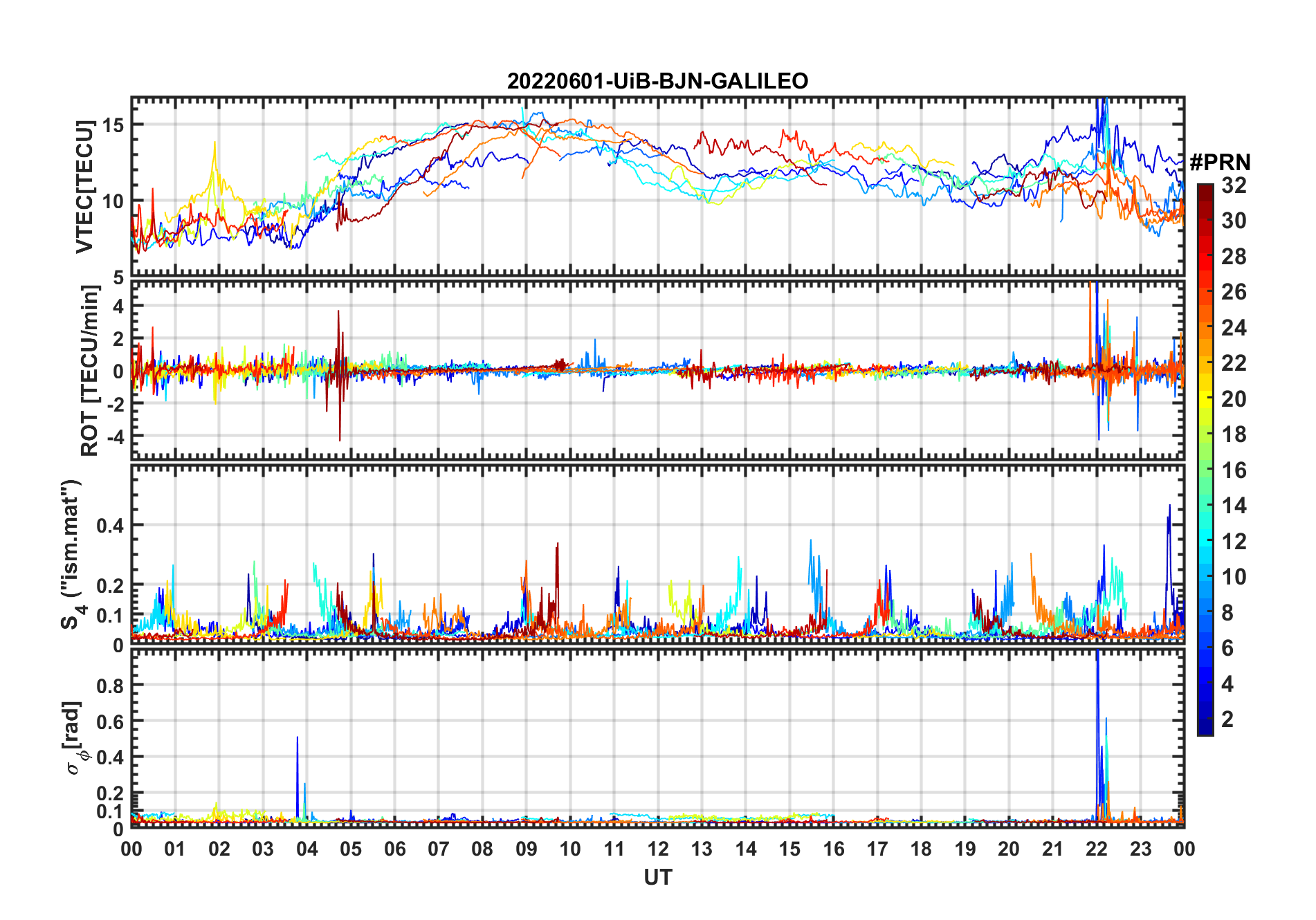Click UT axis tick label 09
The height and width of the screenshot is (920, 1316).
pyautogui.click(x=526, y=849)
